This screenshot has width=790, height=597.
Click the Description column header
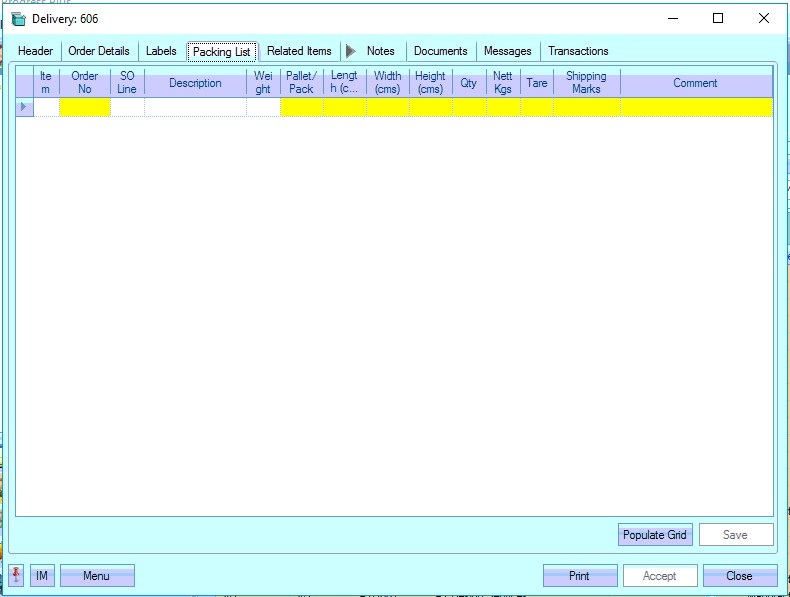point(195,83)
